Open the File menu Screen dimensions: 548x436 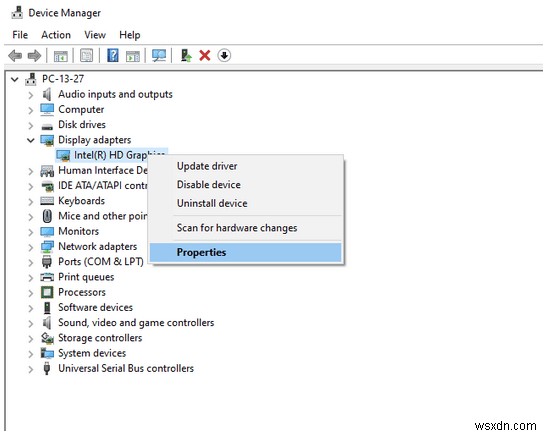20,35
